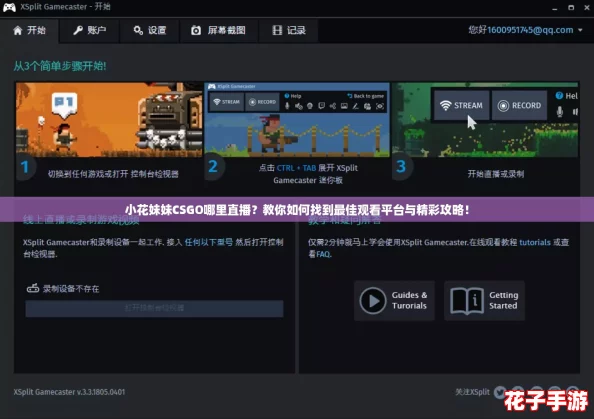The image size is (594, 419).
Task: Click the 从3个简单步骤开始! heading
Action: tap(60, 66)
